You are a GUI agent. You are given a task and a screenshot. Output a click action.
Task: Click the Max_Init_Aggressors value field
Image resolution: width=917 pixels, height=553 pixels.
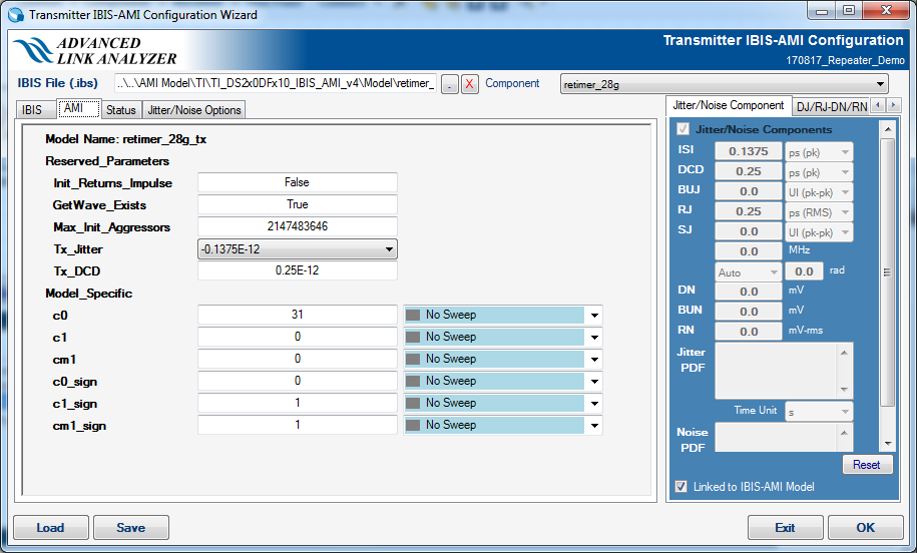coord(298,226)
